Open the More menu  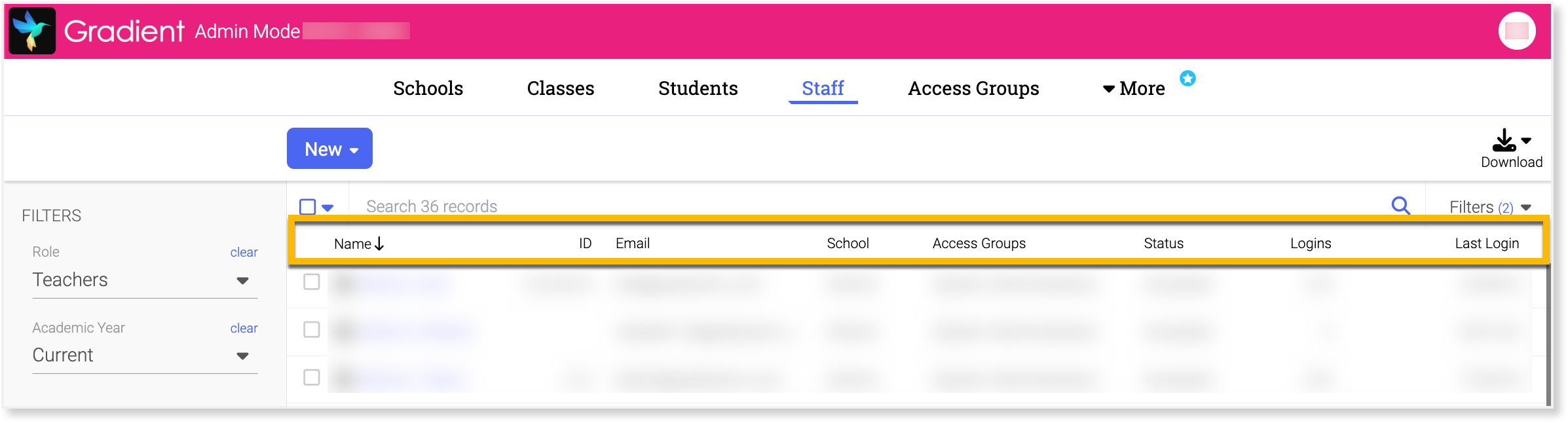[x=1134, y=88]
